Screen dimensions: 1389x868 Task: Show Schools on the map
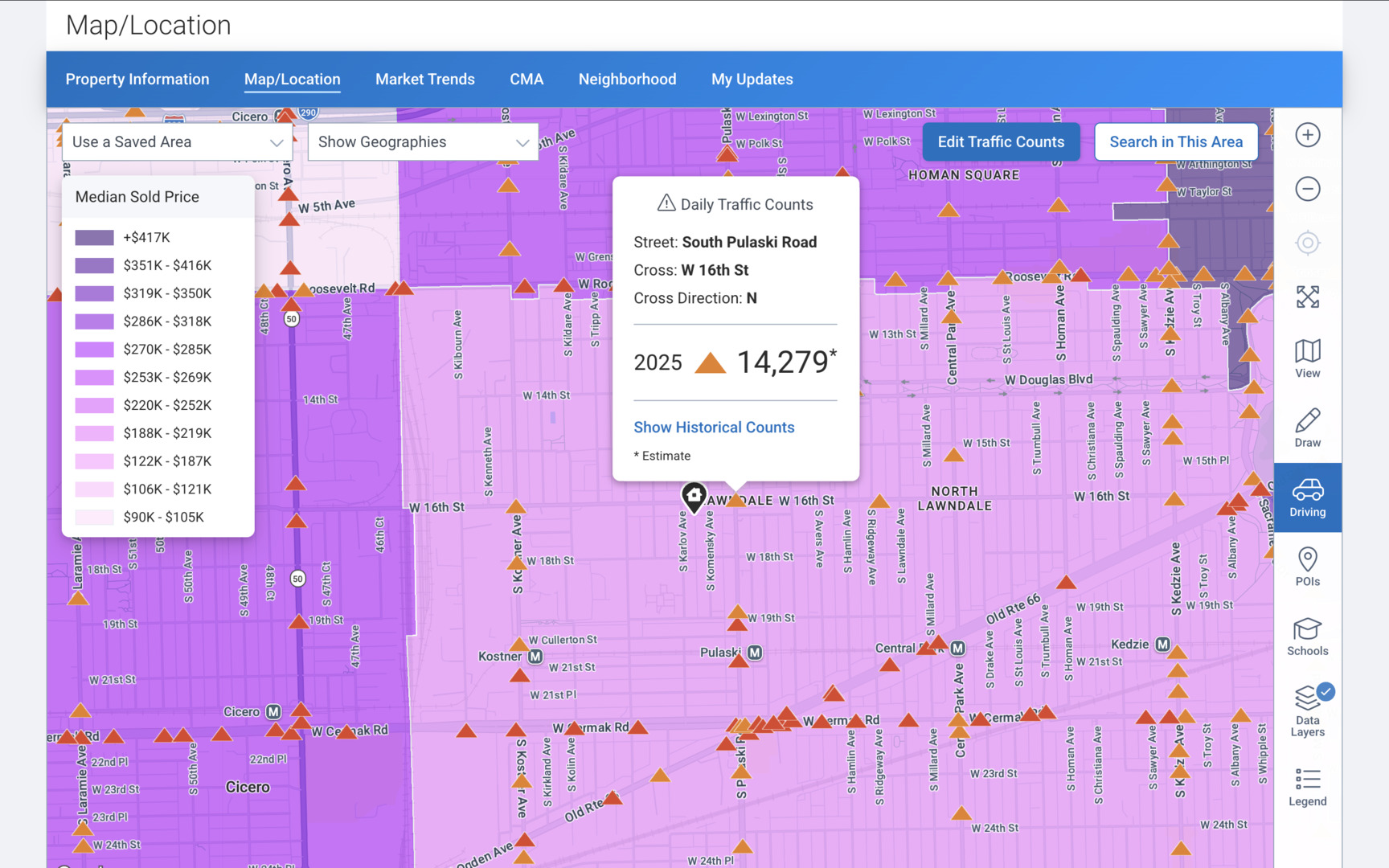1307,637
